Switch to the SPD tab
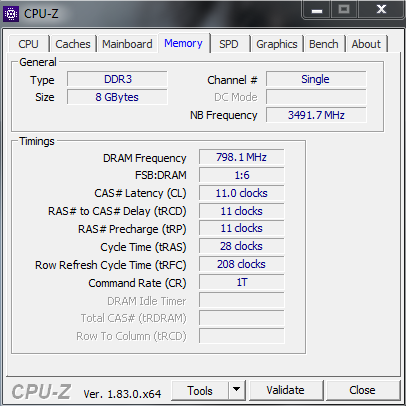406x406 pixels. pyautogui.click(x=229, y=44)
